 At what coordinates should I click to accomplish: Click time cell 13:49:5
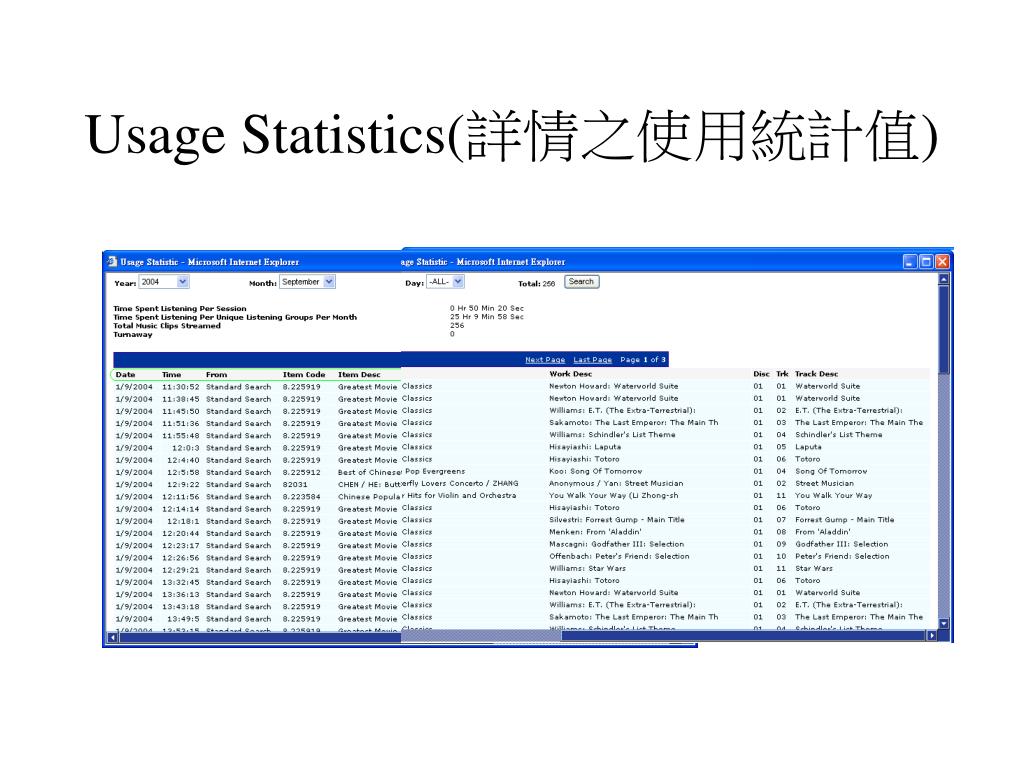[x=184, y=619]
